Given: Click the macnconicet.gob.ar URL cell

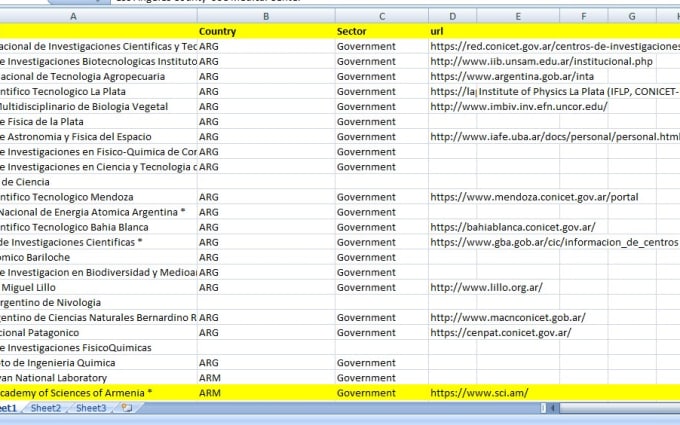Looking at the screenshot, I should point(507,317).
